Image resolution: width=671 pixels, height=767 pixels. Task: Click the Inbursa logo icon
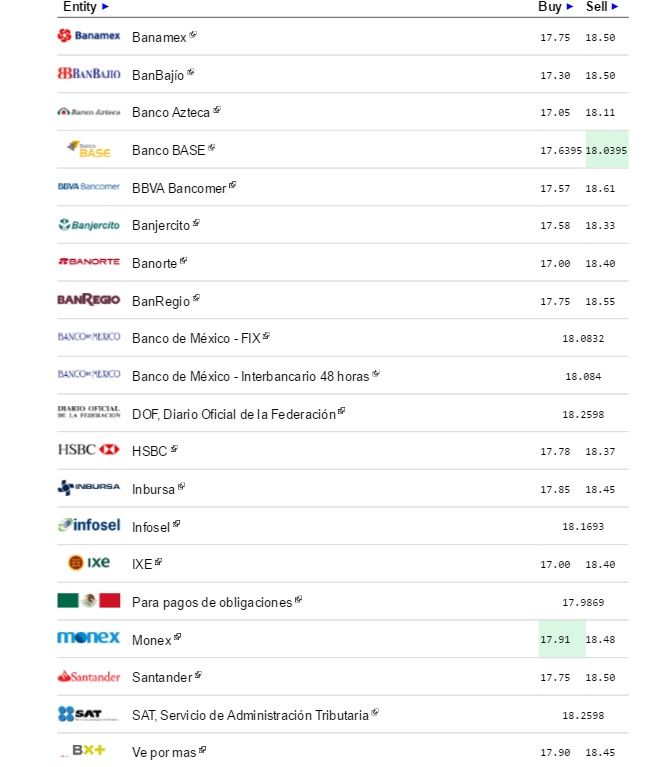(x=89, y=488)
